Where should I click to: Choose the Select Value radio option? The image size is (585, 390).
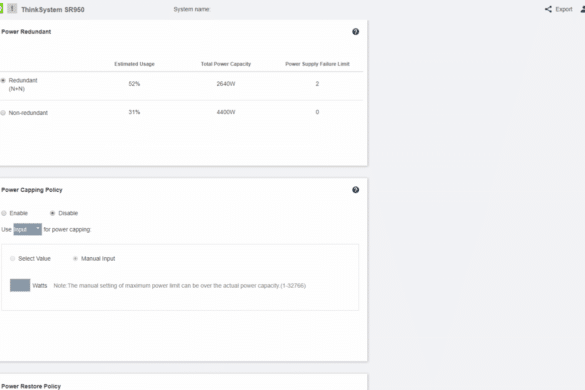coord(13,258)
